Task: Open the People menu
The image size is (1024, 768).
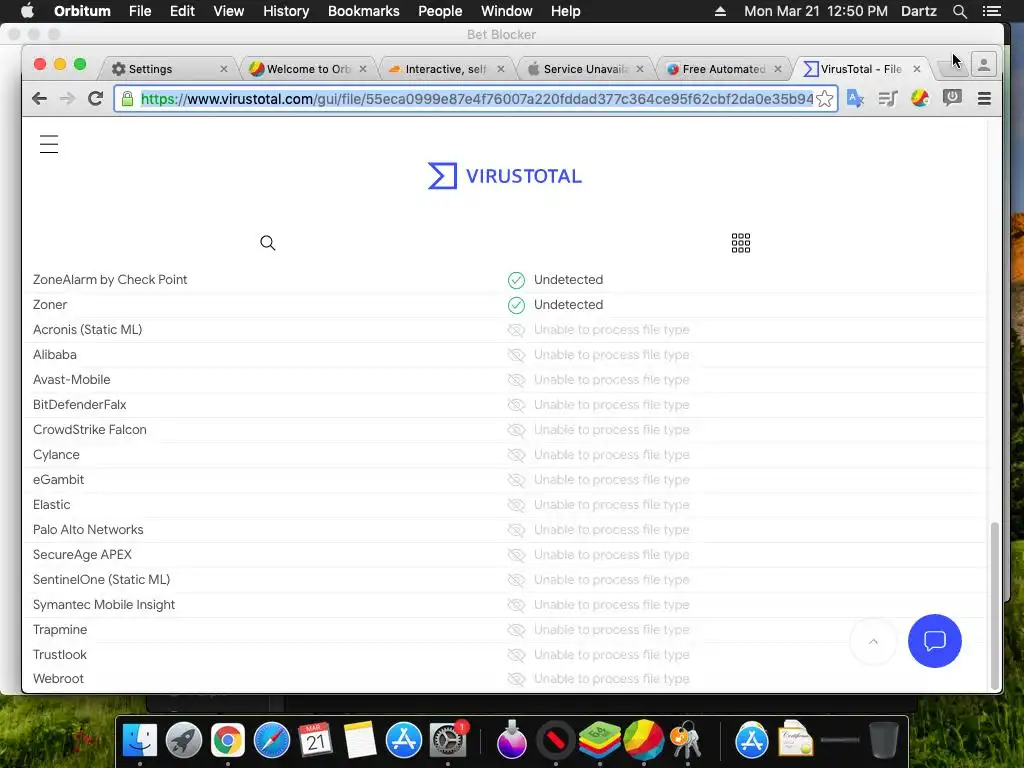Action: pyautogui.click(x=440, y=11)
